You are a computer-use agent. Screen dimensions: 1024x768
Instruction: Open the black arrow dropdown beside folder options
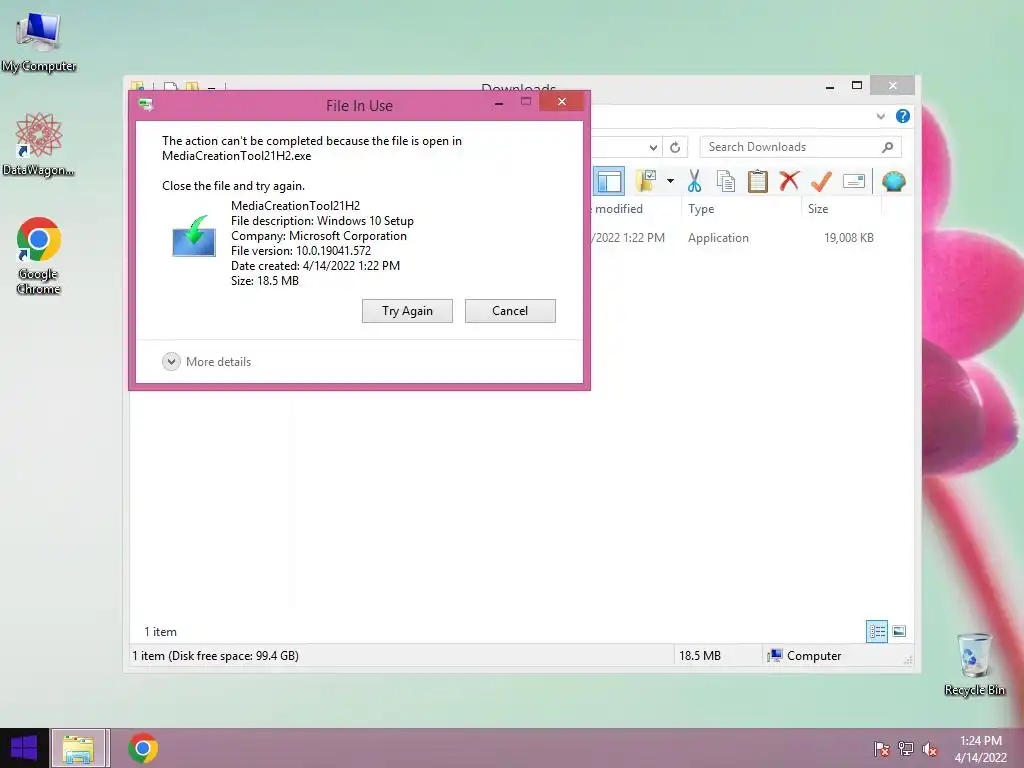point(670,181)
